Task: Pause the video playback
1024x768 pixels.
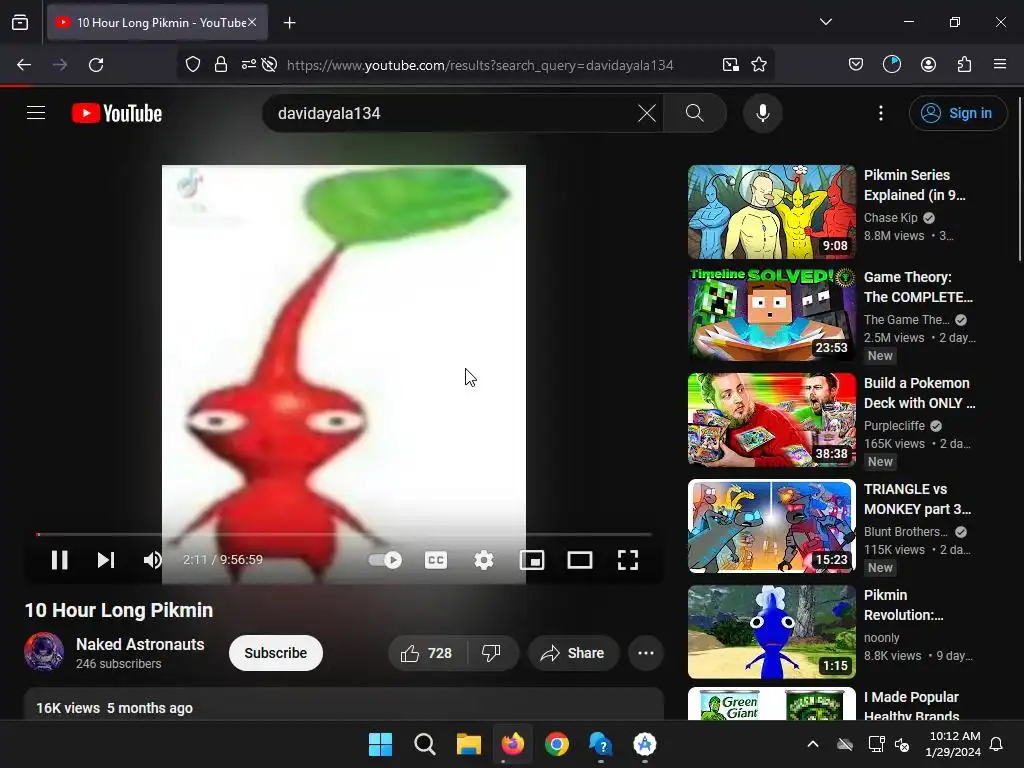Action: click(x=59, y=560)
